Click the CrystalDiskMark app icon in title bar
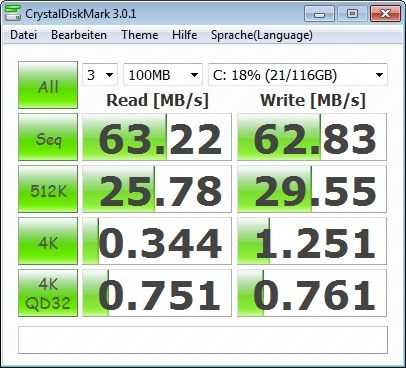The image size is (406, 368). 12,13
